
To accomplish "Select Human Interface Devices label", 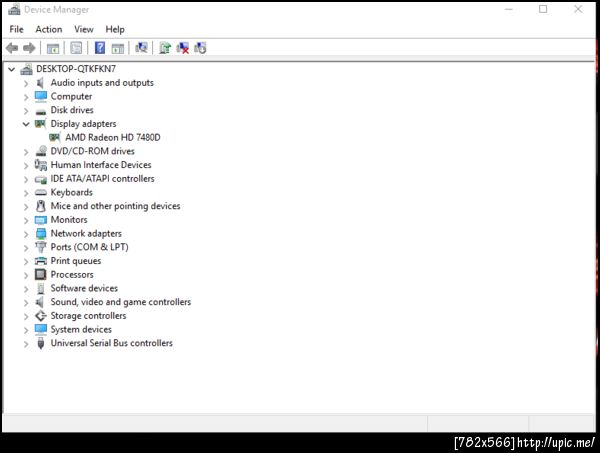I will point(101,165).
